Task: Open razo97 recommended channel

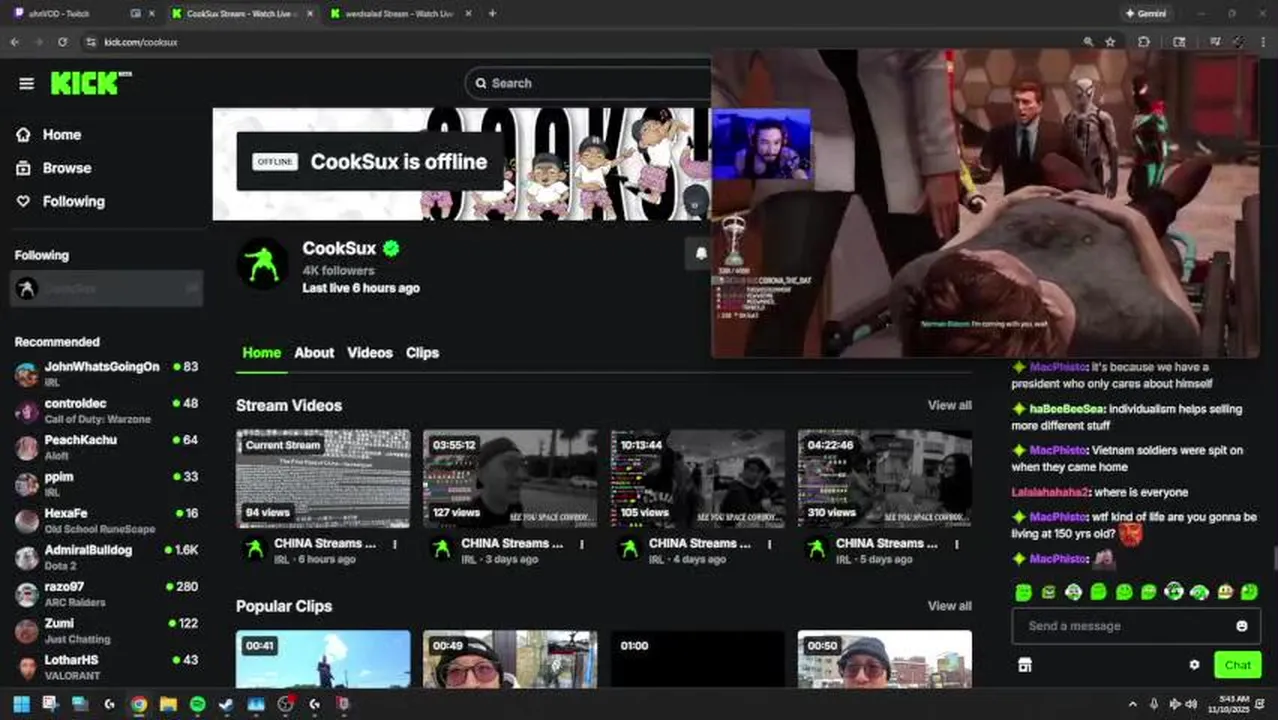Action: tap(106, 594)
